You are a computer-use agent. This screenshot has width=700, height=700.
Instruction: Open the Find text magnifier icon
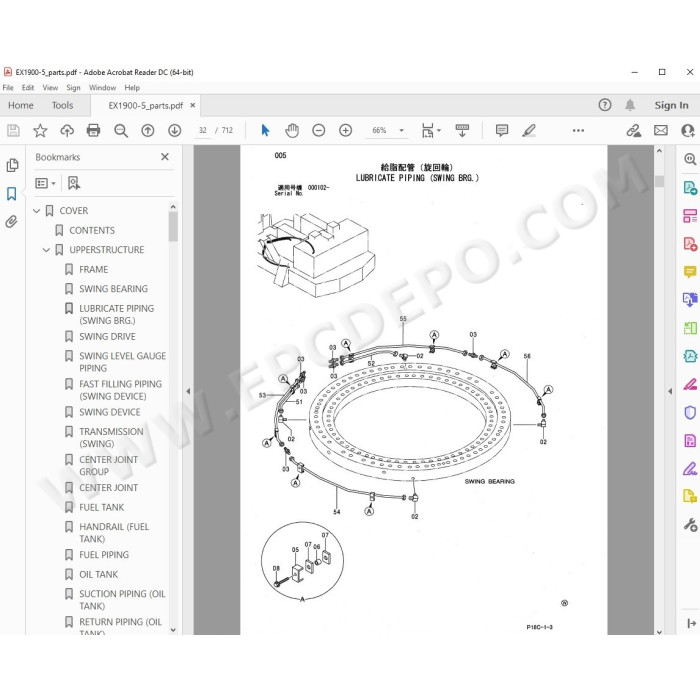click(121, 130)
